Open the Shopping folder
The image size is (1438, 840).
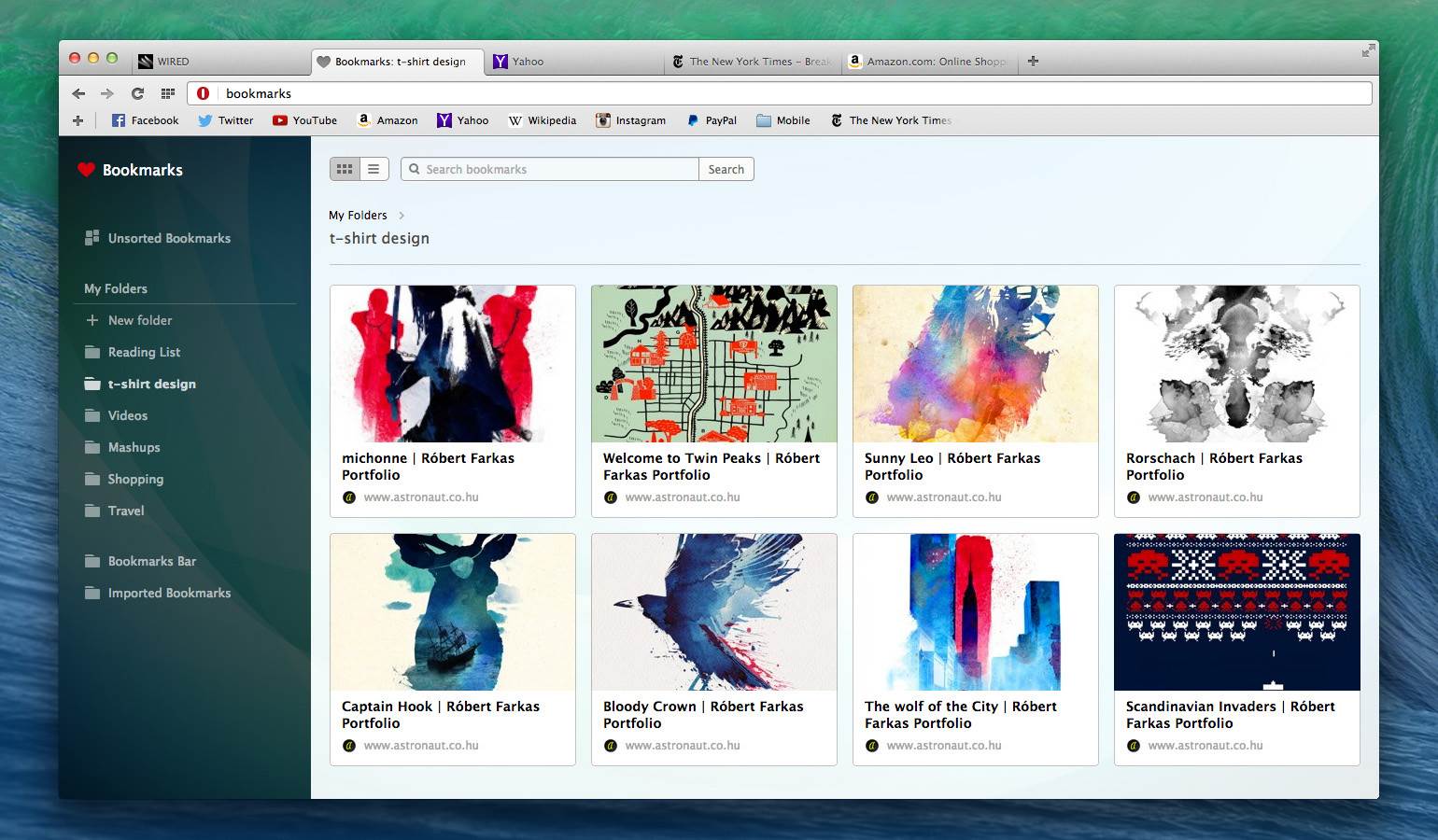[123, 479]
